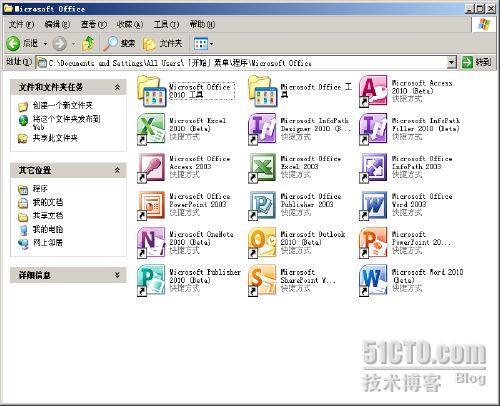The image size is (500, 406).
Task: Select Microsoft PowerPoint 2010 shortcut icon
Action: 373,243
